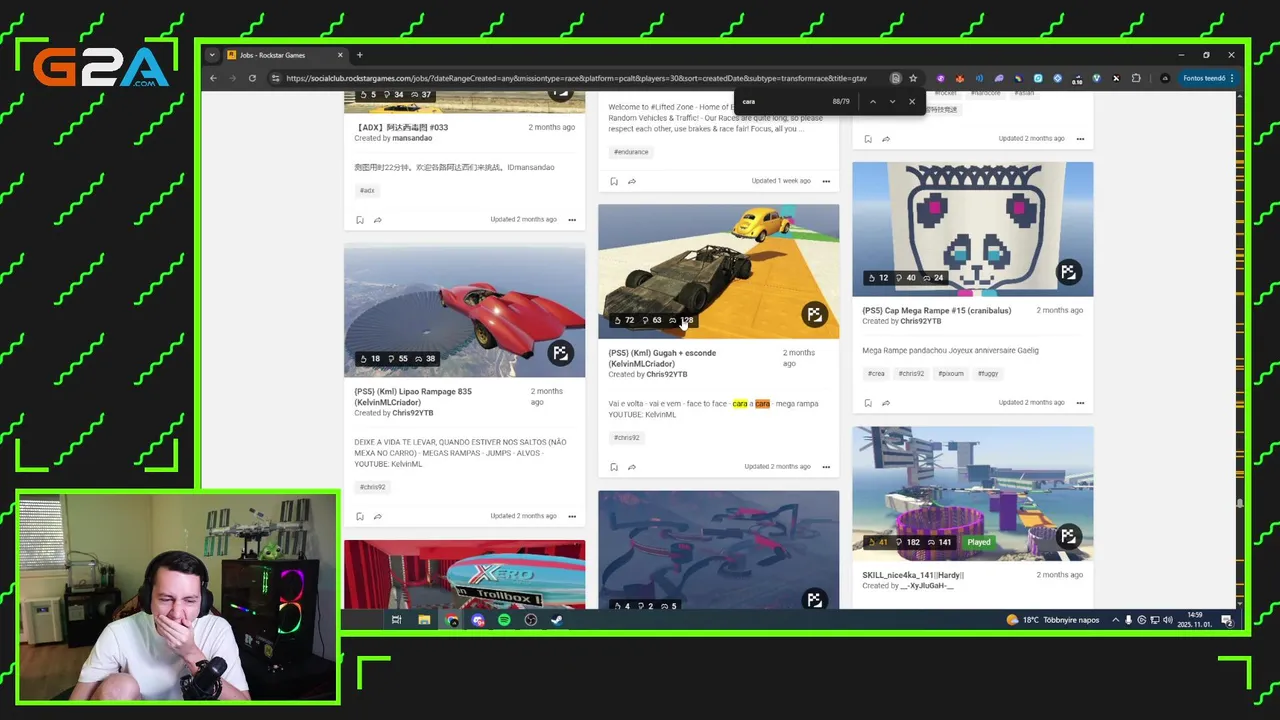Focus the find bar input containing cara
Screen dimensions: 1280x720
(783, 101)
